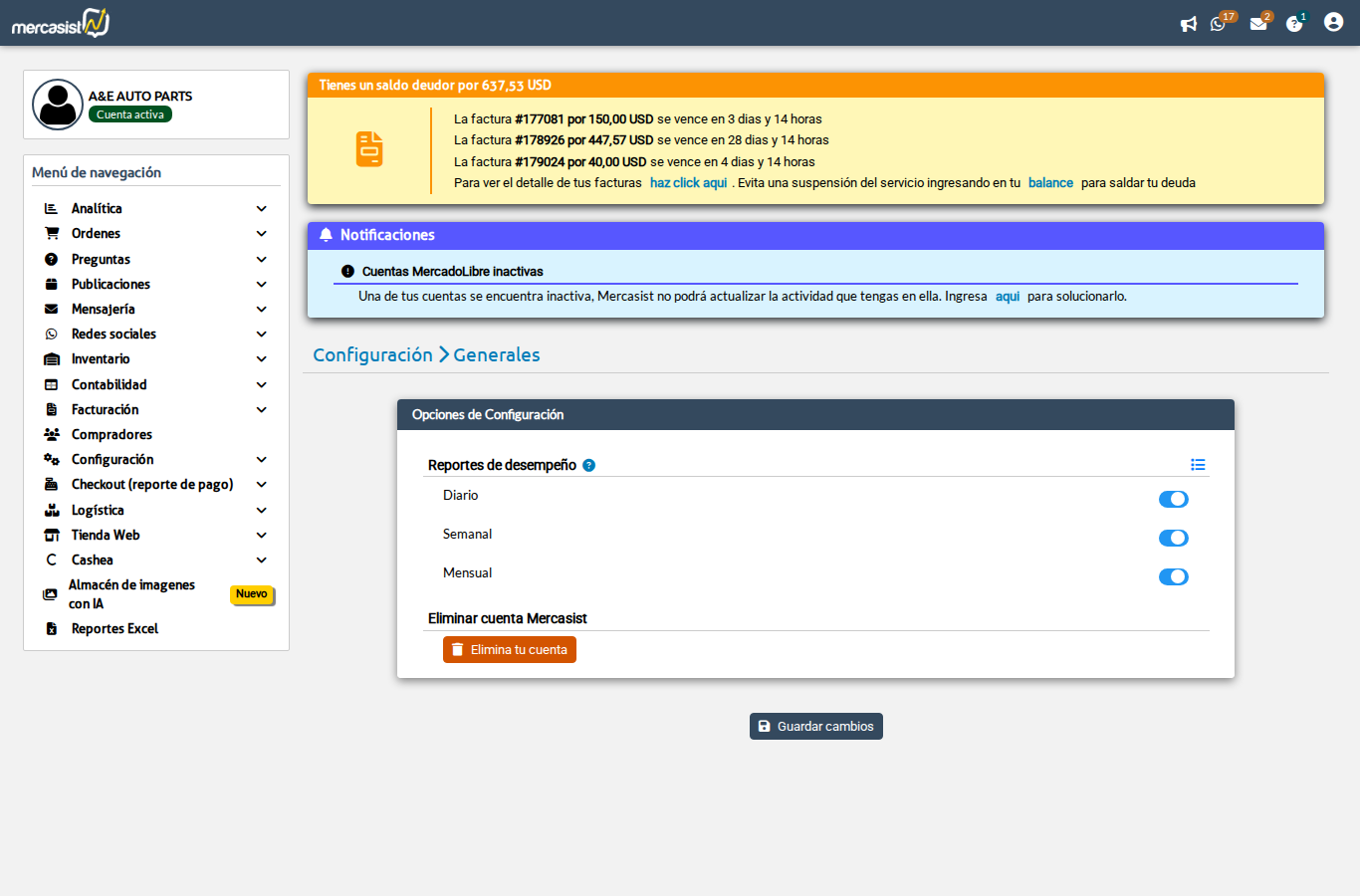Screen dimensions: 1360x896
Task: Disable the Mensual report switch
Action: click(1174, 576)
